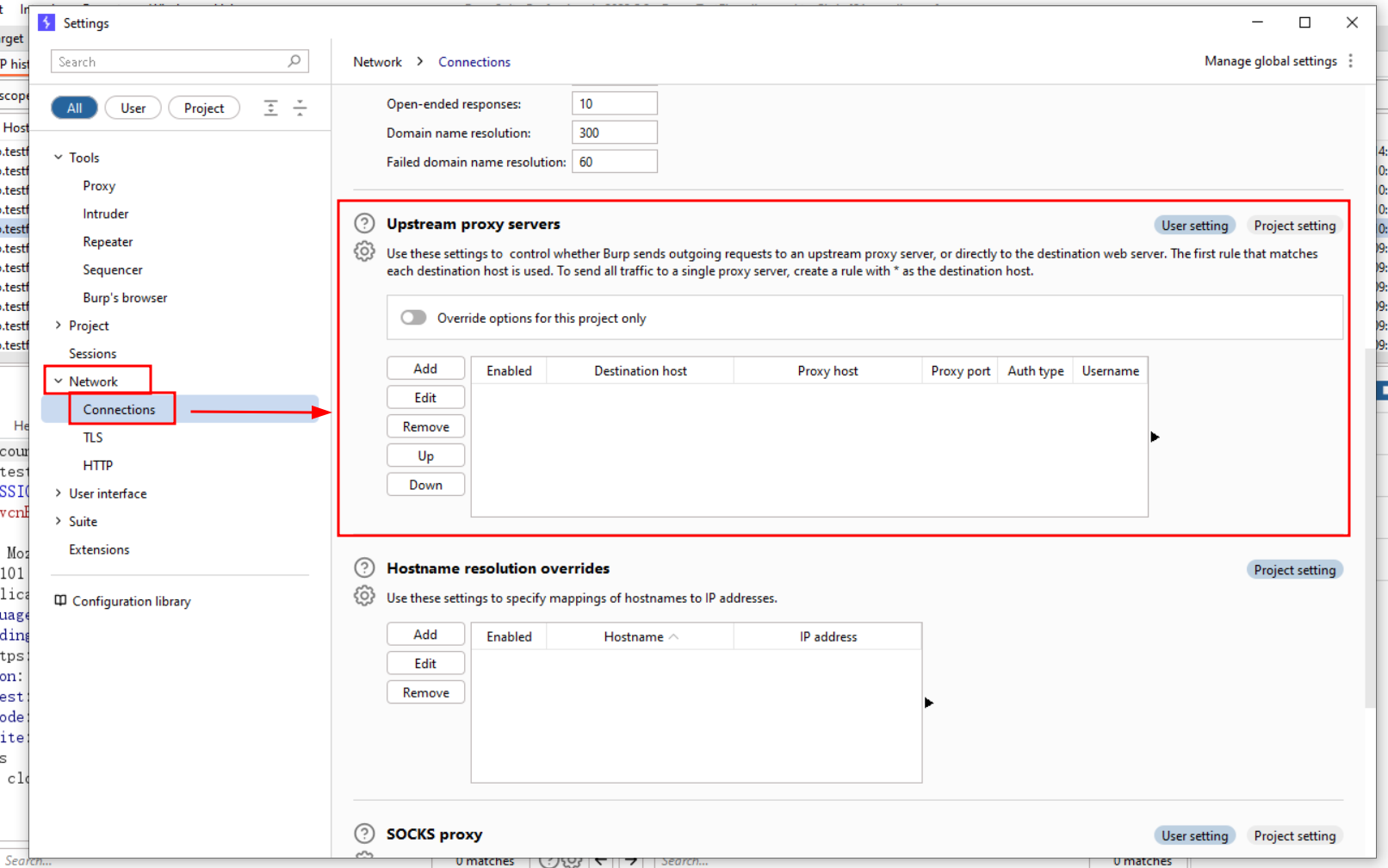Open help for Hostname resolution overrides
Image resolution: width=1388 pixels, height=868 pixels.
coord(364,568)
